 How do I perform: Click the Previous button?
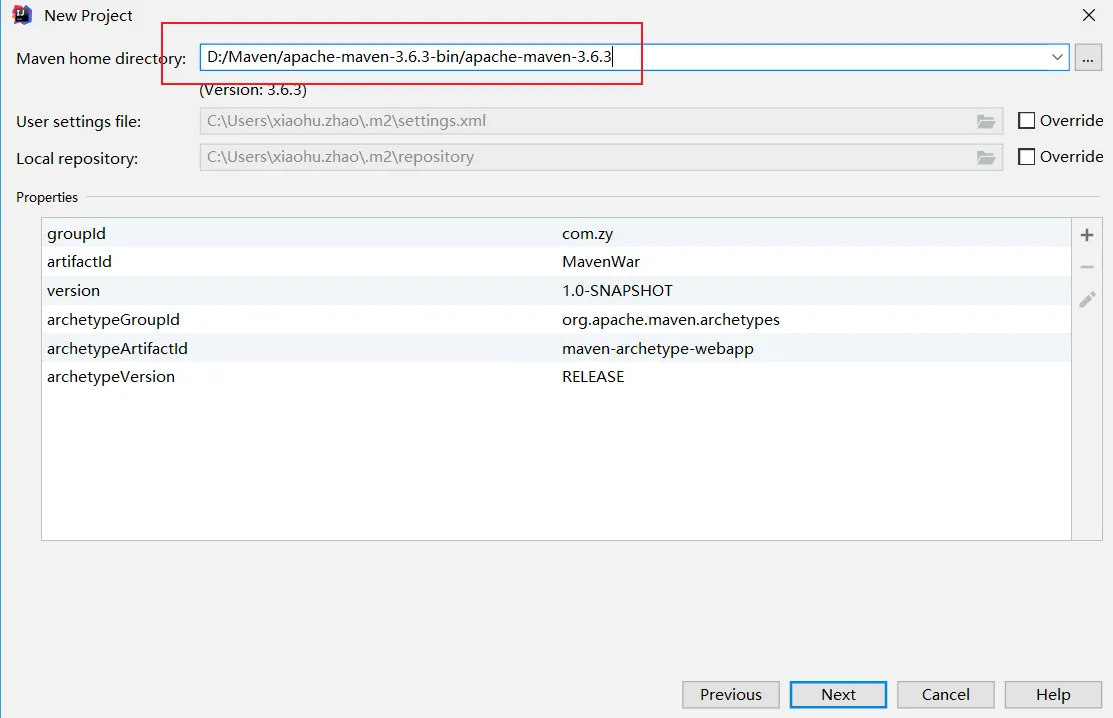click(x=730, y=695)
